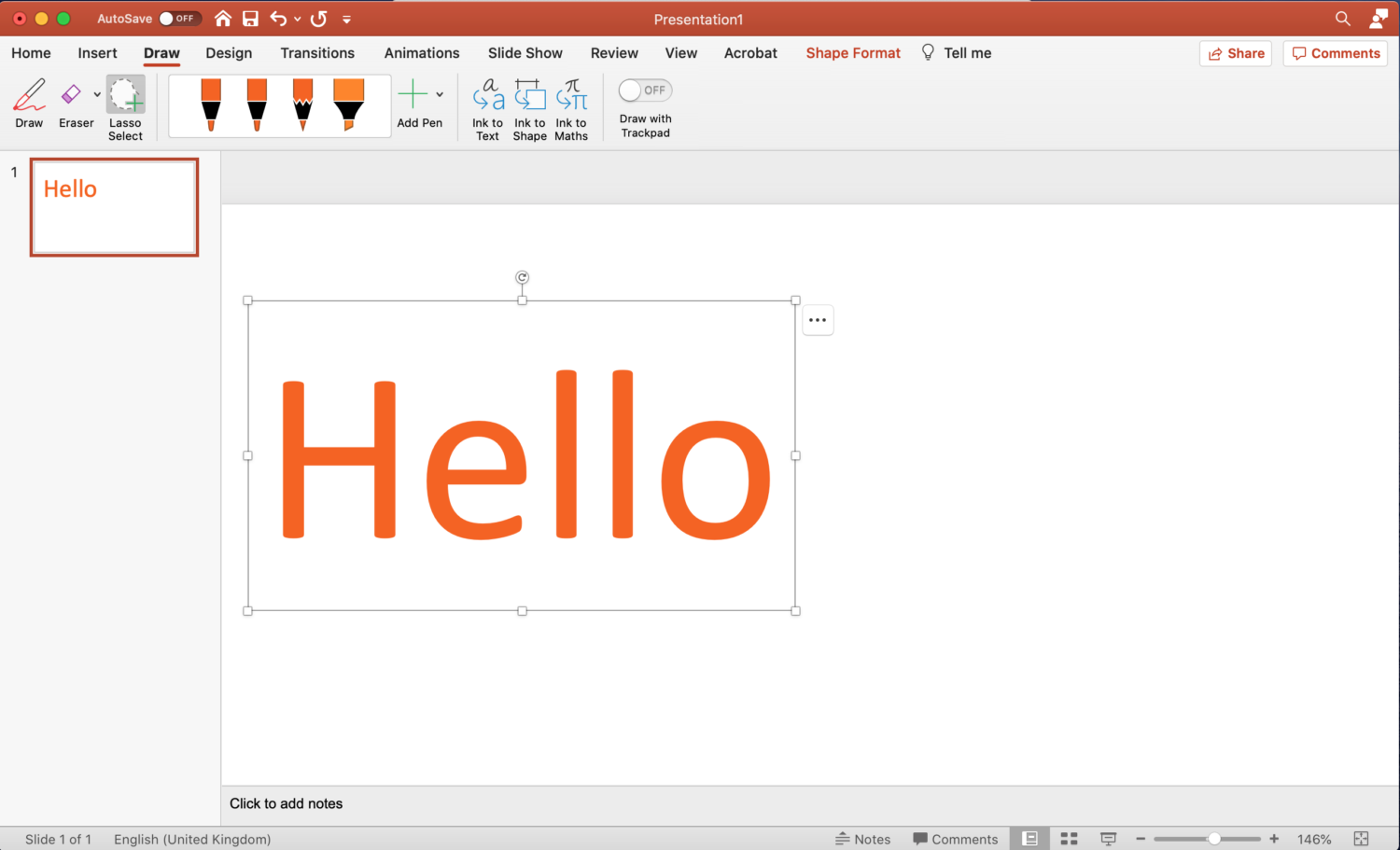Open the Eraser options dropdown

tap(97, 93)
